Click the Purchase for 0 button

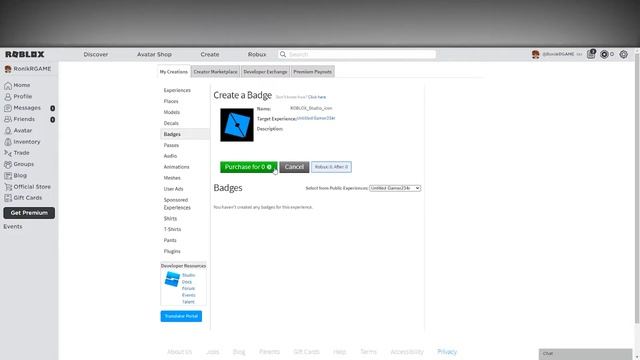pyautogui.click(x=249, y=167)
